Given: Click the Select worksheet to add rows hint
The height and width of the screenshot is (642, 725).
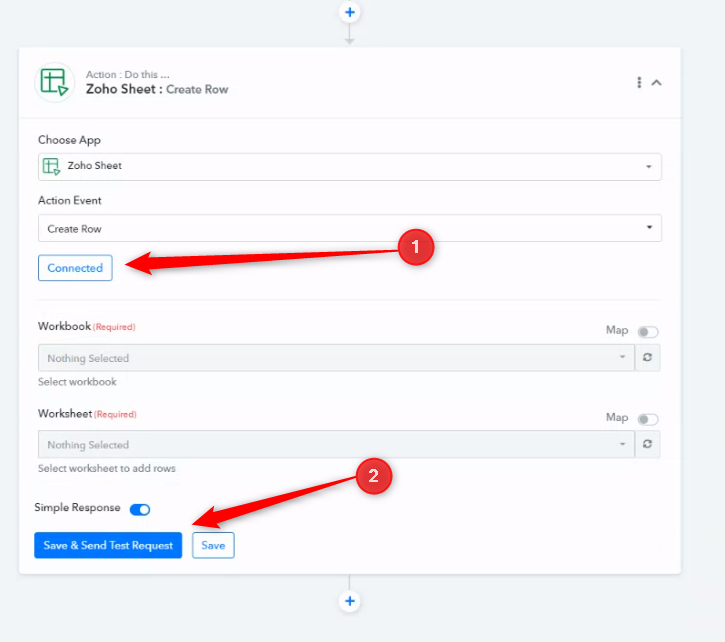Looking at the screenshot, I should pos(107,468).
